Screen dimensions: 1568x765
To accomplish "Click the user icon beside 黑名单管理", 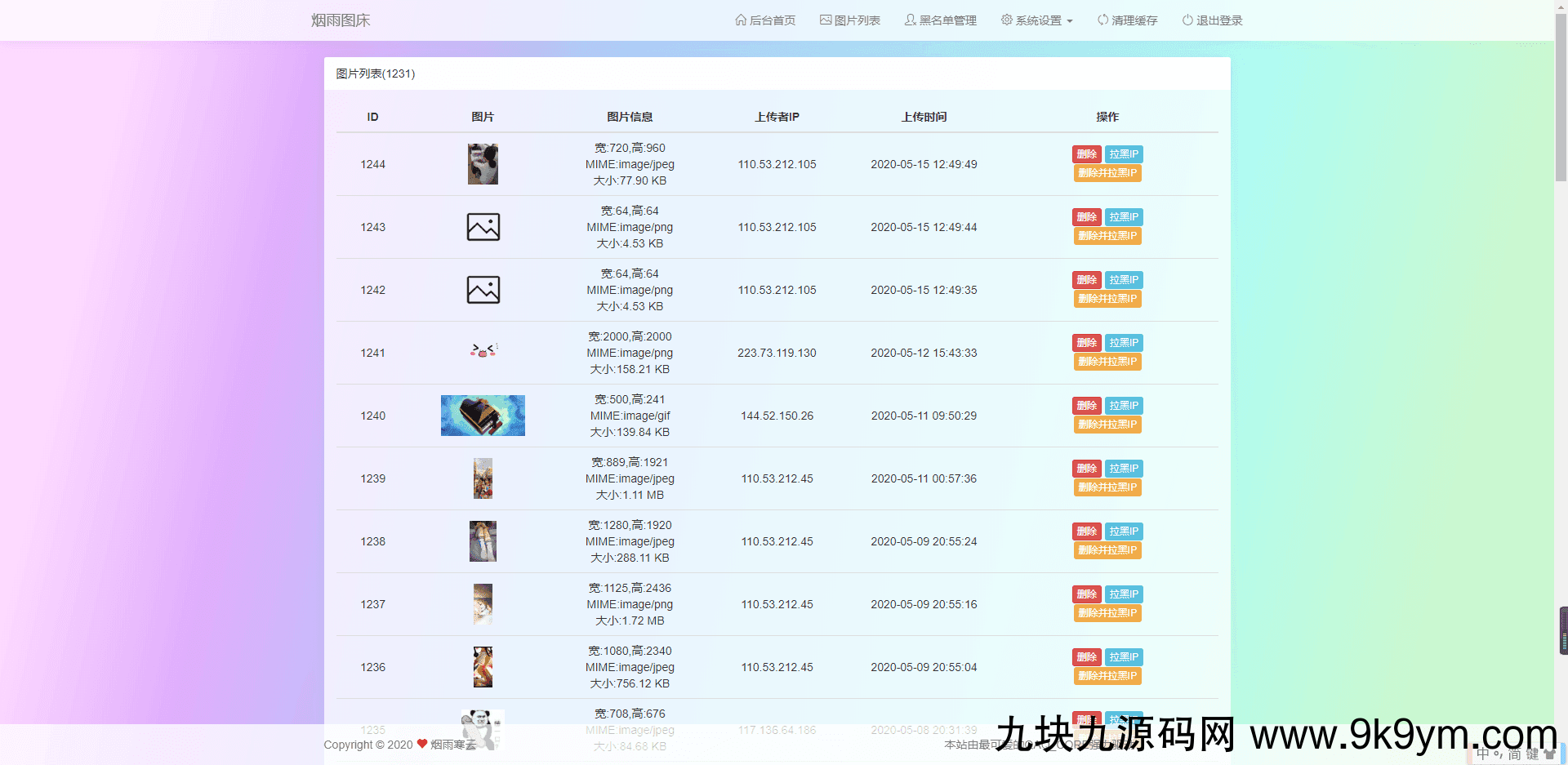I will [x=910, y=20].
